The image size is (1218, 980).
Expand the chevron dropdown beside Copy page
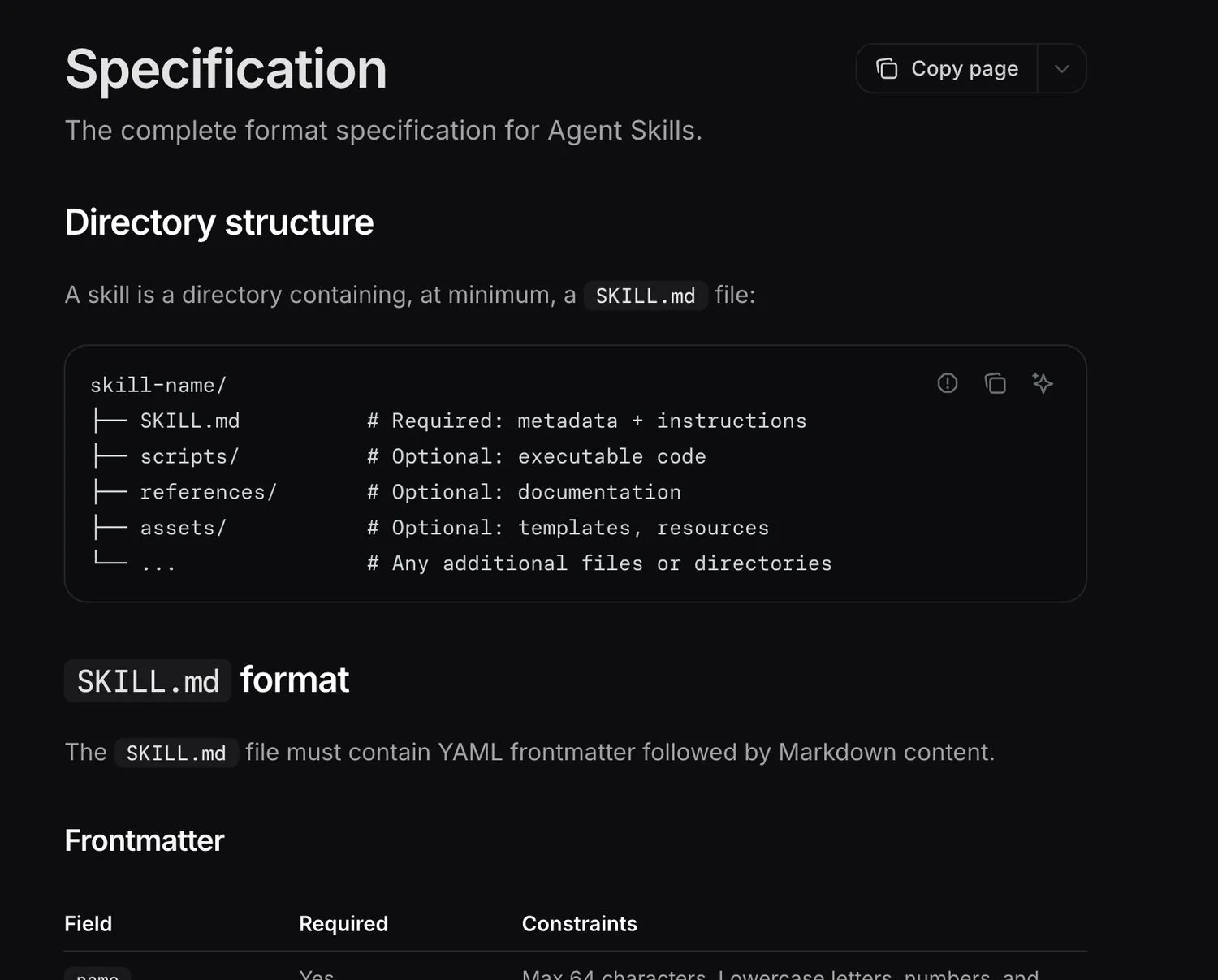(x=1061, y=68)
